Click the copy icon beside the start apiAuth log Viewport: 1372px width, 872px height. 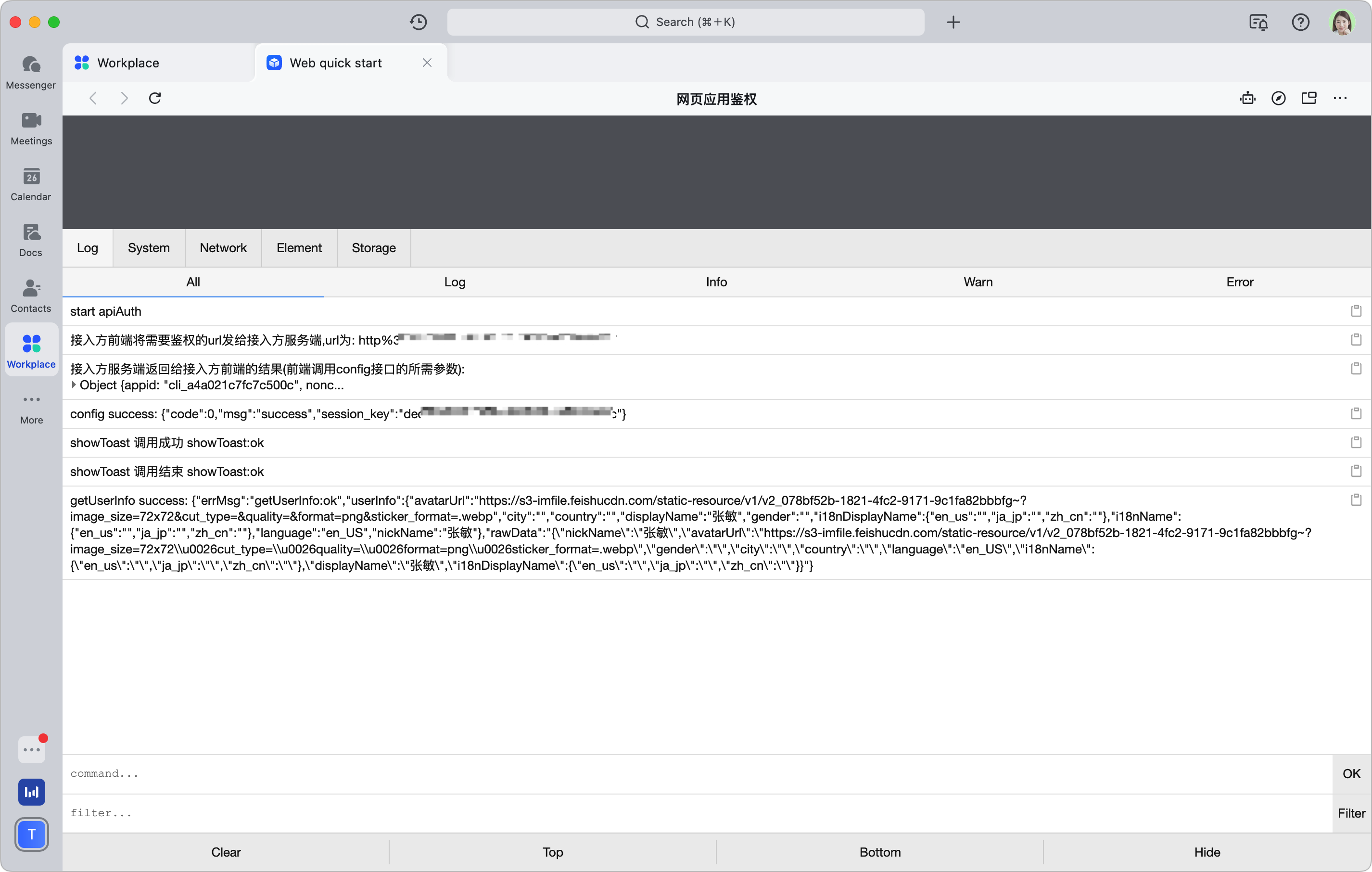tap(1356, 310)
